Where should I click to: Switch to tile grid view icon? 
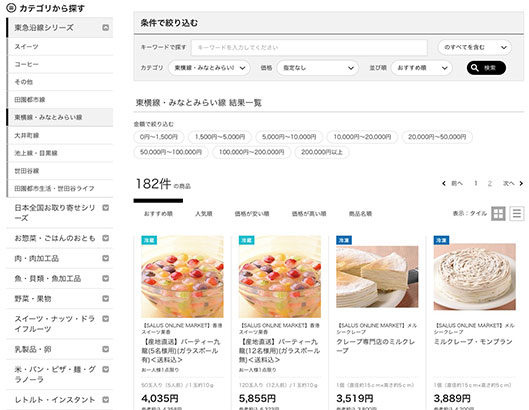498,214
